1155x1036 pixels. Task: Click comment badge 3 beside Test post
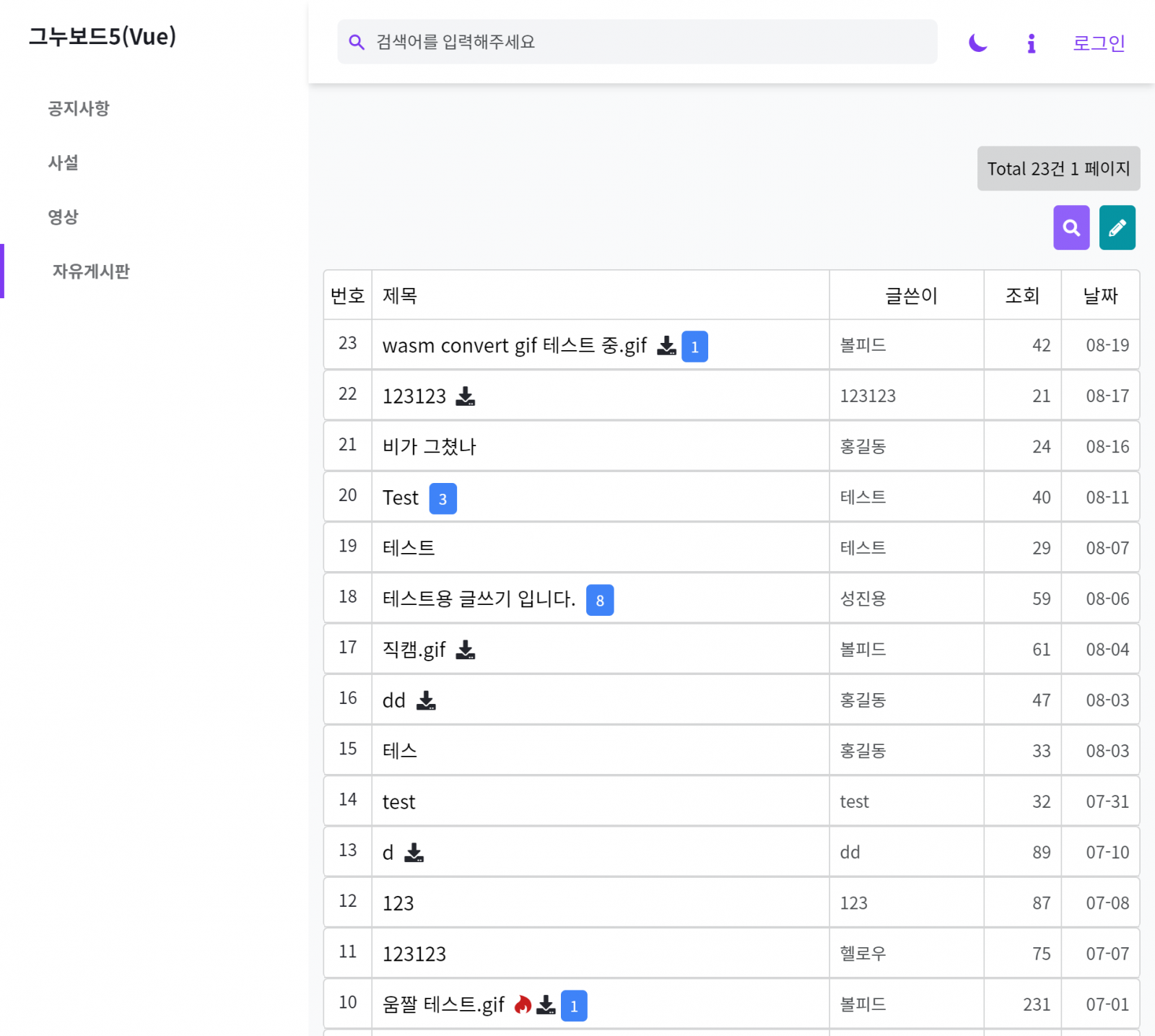tap(443, 499)
